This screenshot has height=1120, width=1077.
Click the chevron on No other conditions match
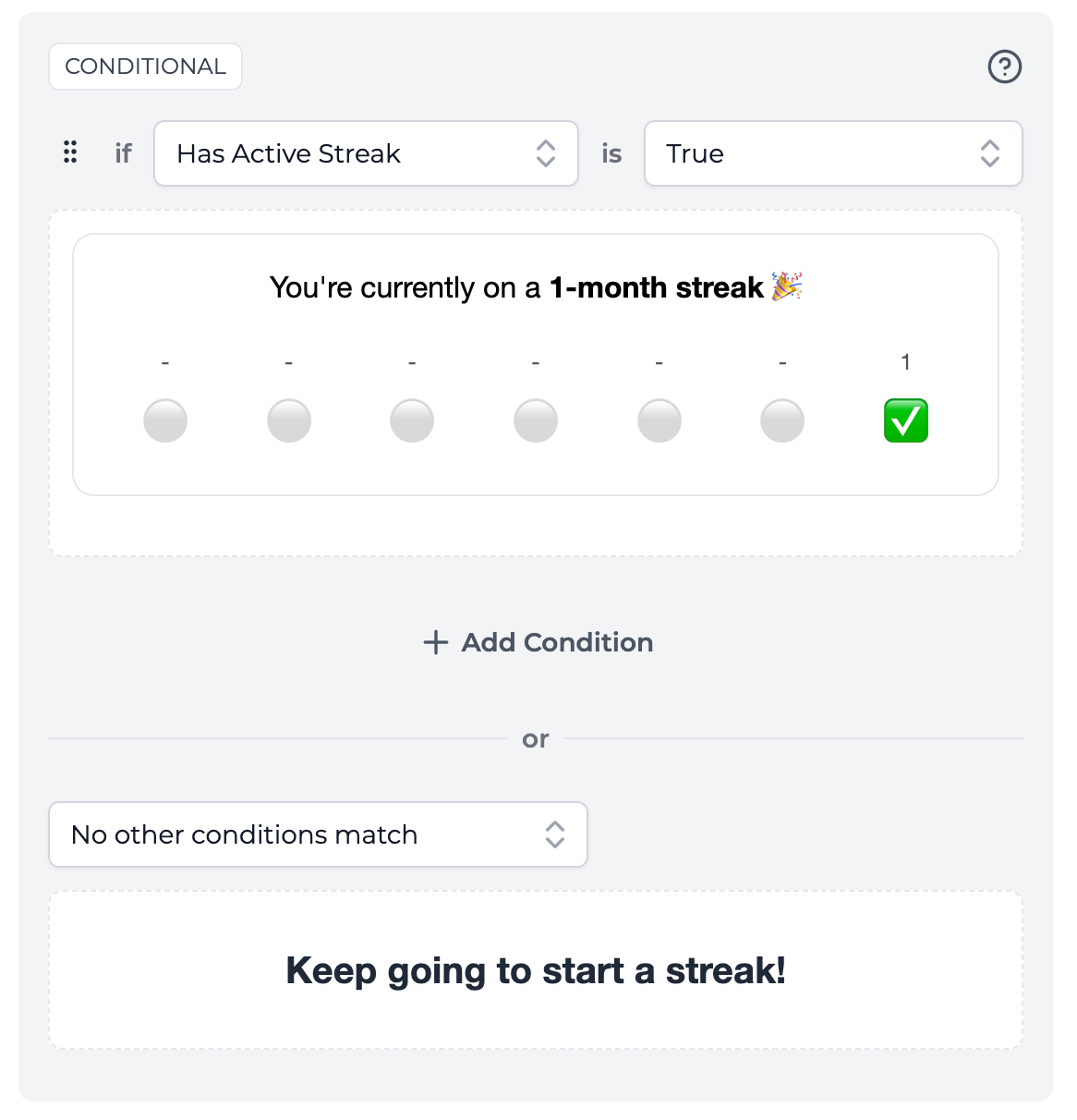click(x=554, y=834)
